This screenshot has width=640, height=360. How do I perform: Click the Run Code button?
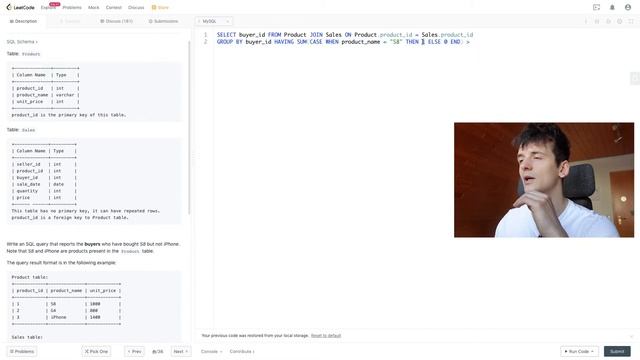[x=579, y=351]
